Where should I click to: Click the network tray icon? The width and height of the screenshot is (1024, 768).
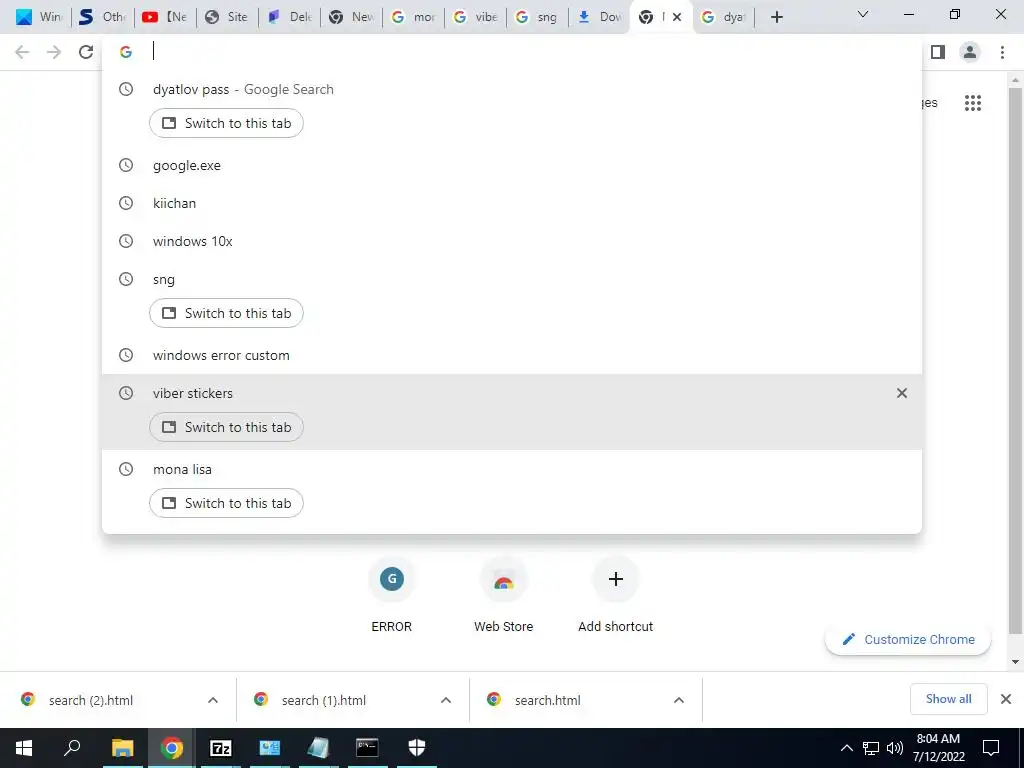point(871,748)
